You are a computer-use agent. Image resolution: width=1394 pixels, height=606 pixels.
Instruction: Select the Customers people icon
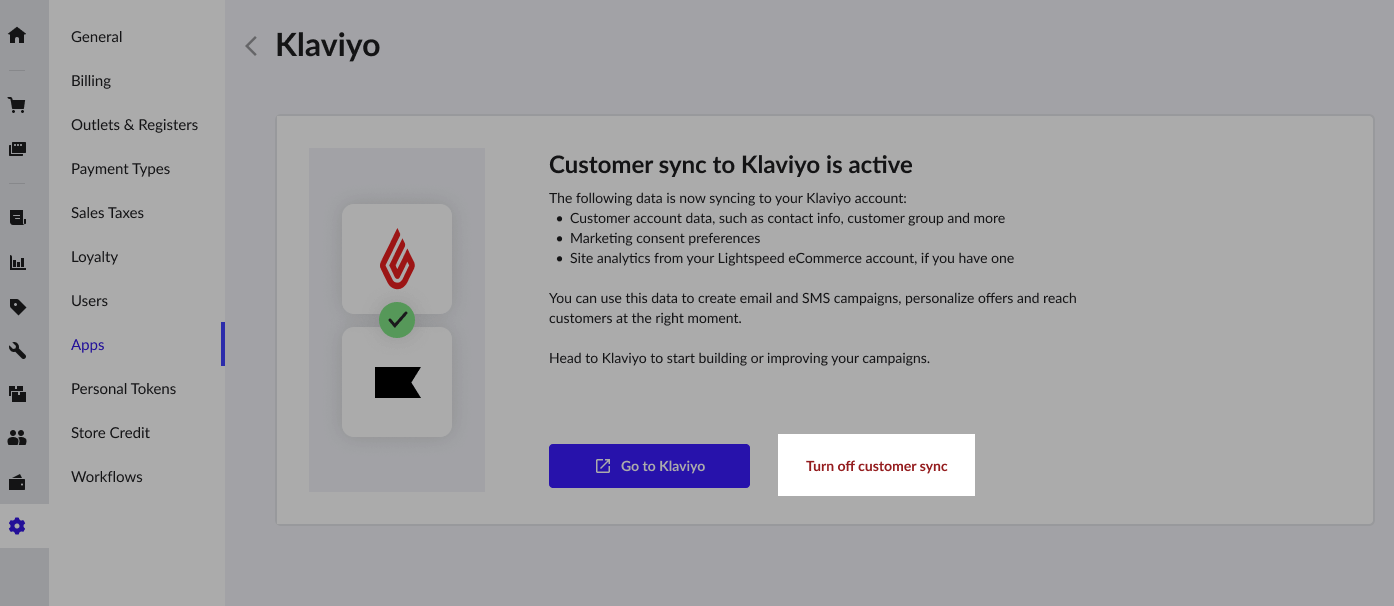tap(16, 437)
